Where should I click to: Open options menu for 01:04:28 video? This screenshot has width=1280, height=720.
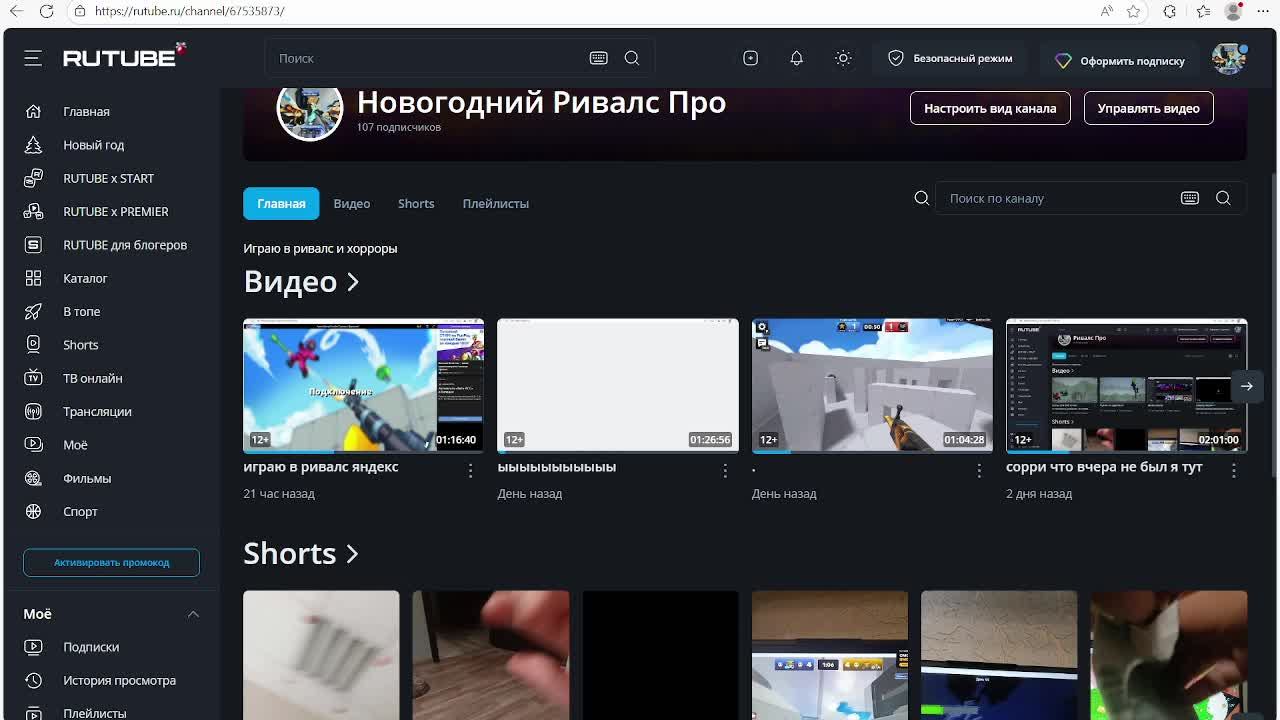click(x=979, y=470)
